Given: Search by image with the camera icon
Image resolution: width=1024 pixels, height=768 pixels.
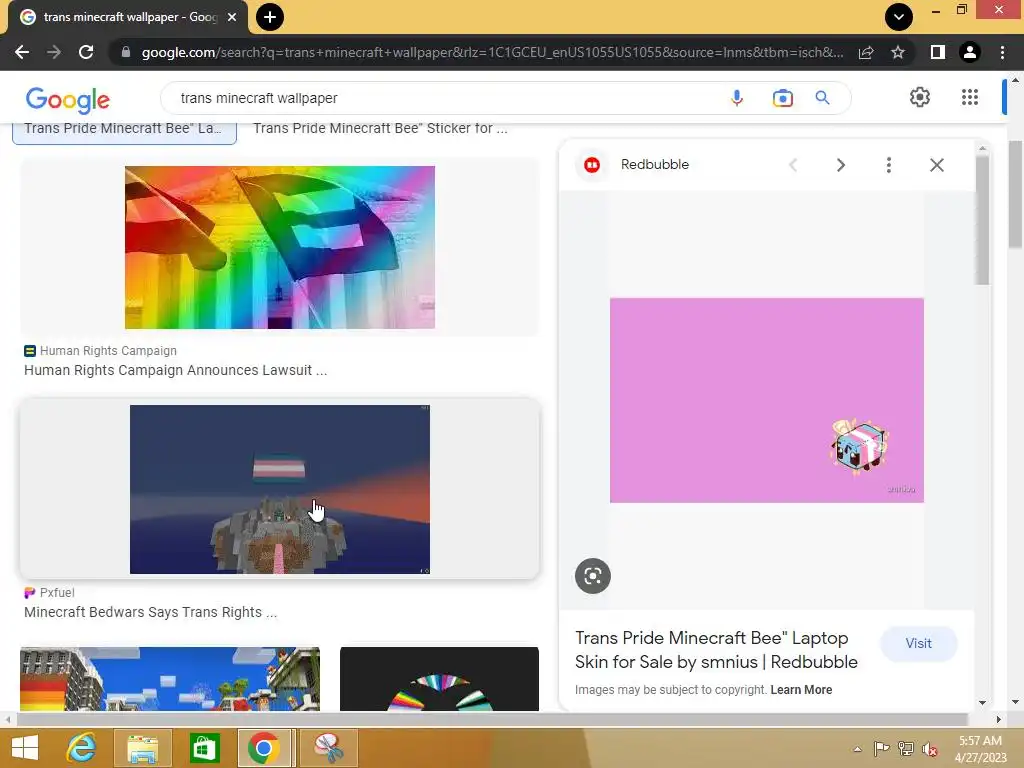Looking at the screenshot, I should point(782,98).
